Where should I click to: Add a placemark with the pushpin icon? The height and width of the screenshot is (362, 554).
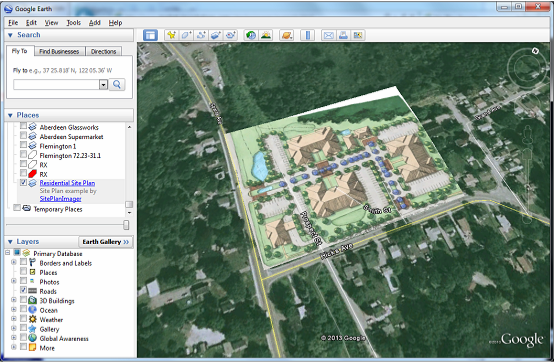click(x=172, y=35)
